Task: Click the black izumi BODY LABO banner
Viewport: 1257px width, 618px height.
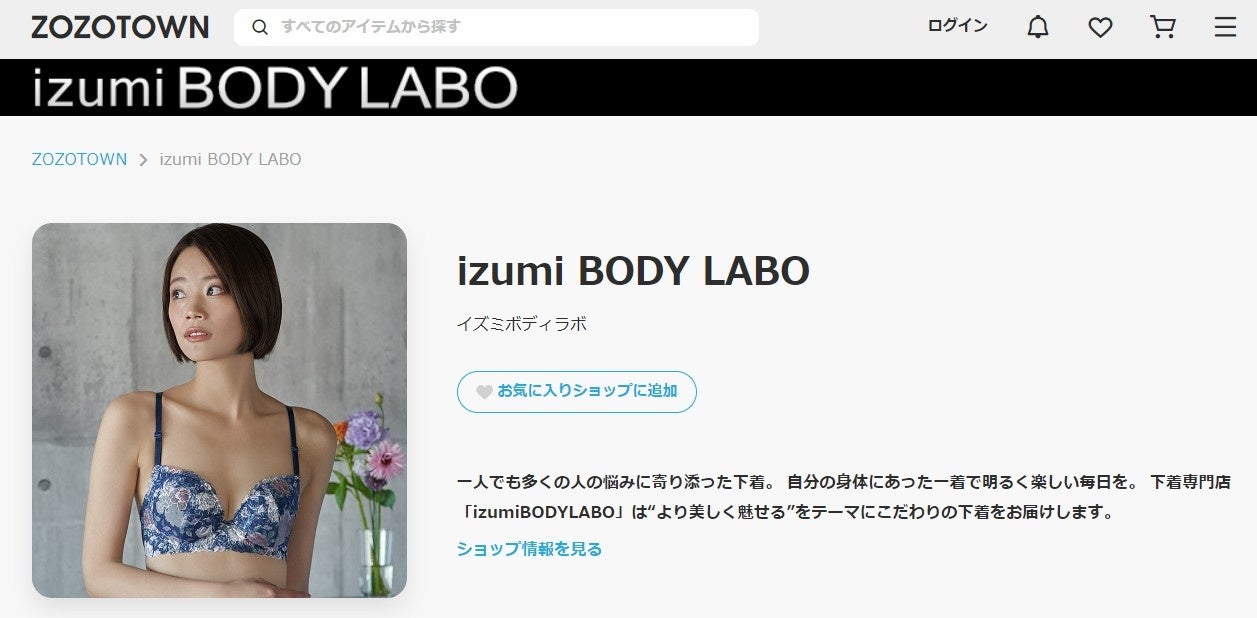Action: (628, 88)
